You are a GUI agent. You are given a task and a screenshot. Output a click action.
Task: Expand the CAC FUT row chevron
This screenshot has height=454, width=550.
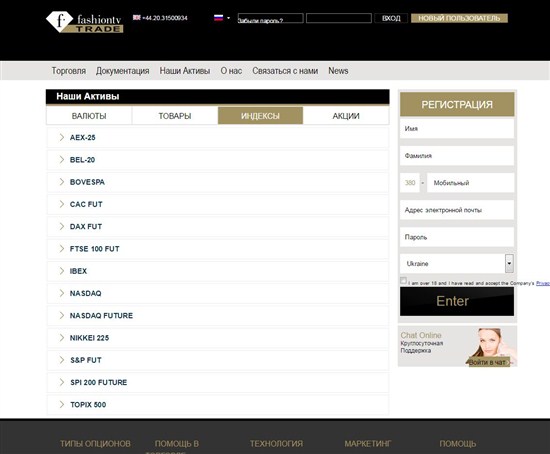[62, 204]
